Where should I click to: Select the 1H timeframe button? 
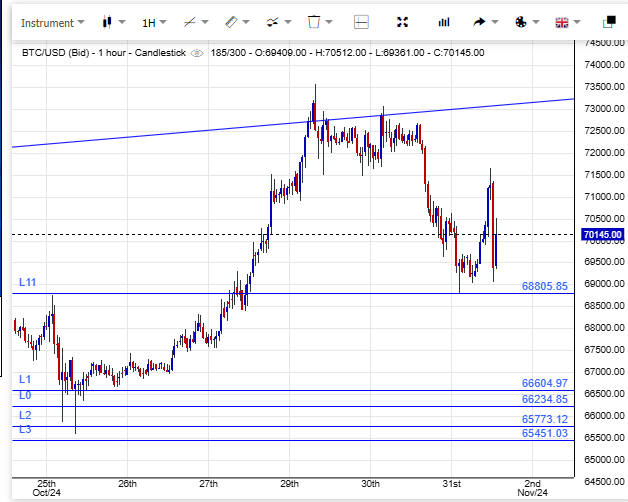[x=149, y=23]
